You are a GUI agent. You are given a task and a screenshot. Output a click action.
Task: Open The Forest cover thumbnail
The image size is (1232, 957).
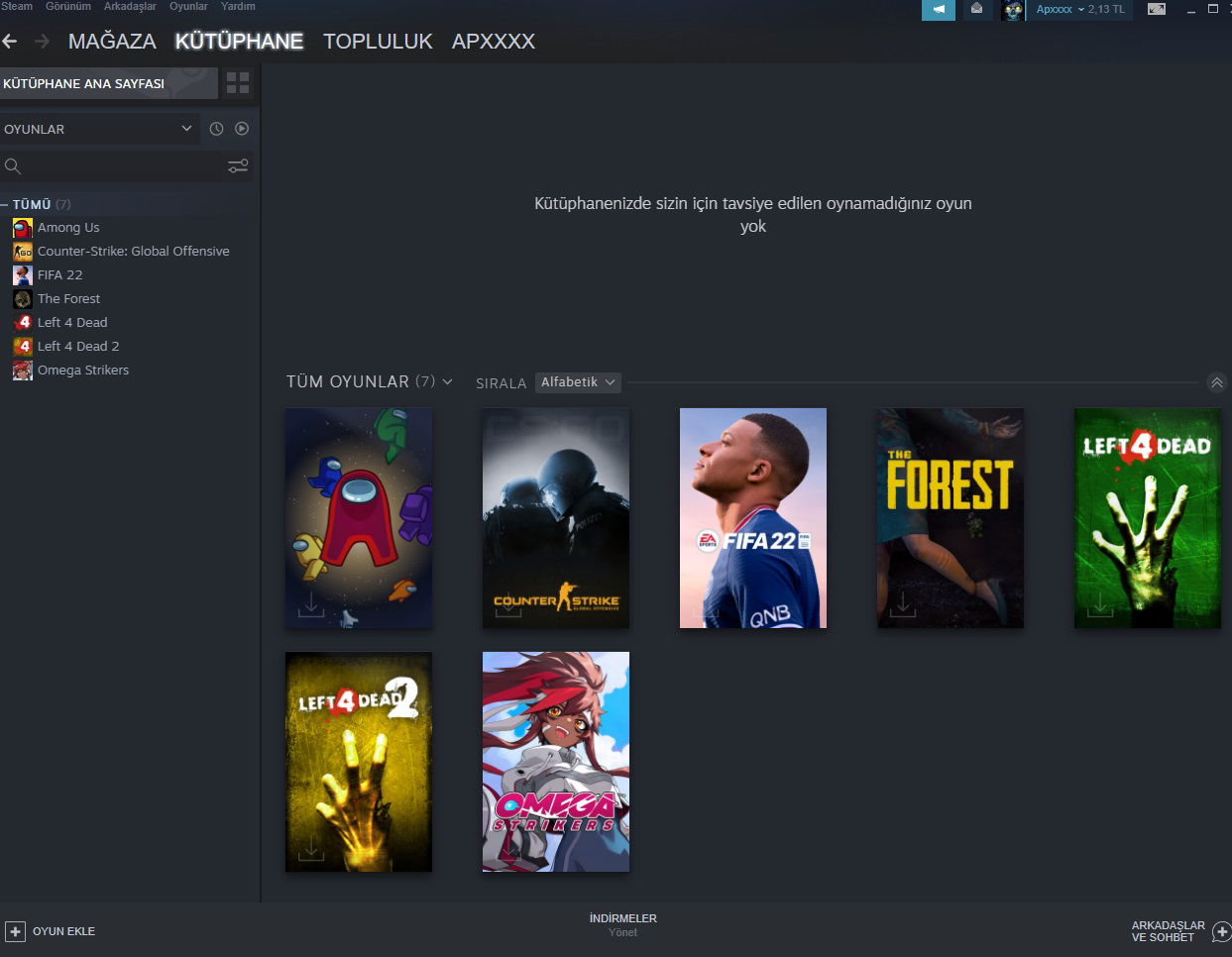951,518
